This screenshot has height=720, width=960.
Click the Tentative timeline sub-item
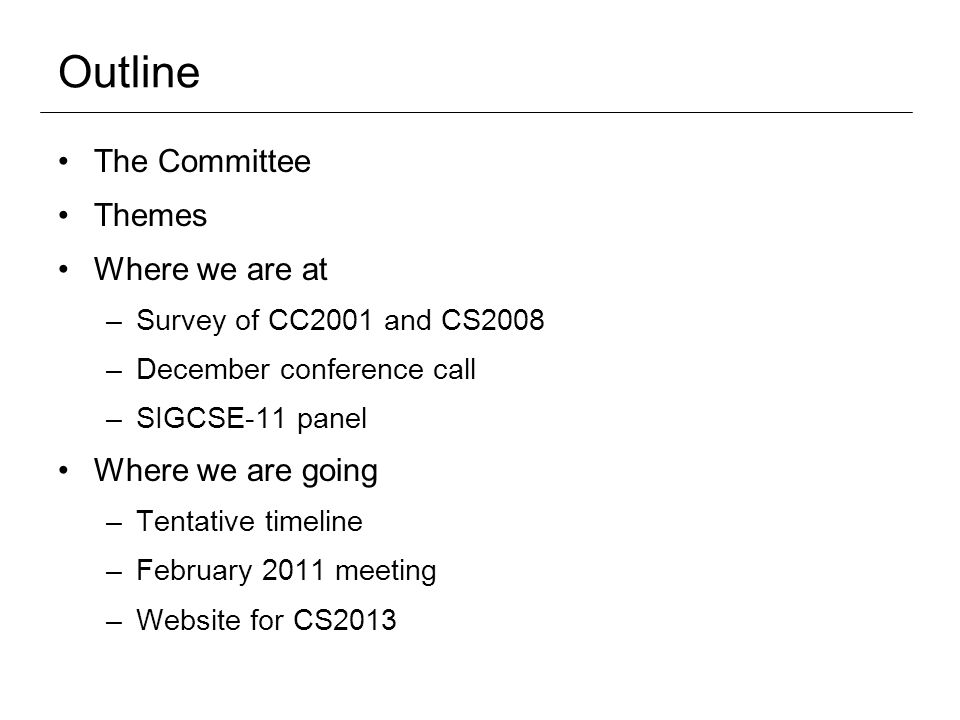click(x=249, y=522)
